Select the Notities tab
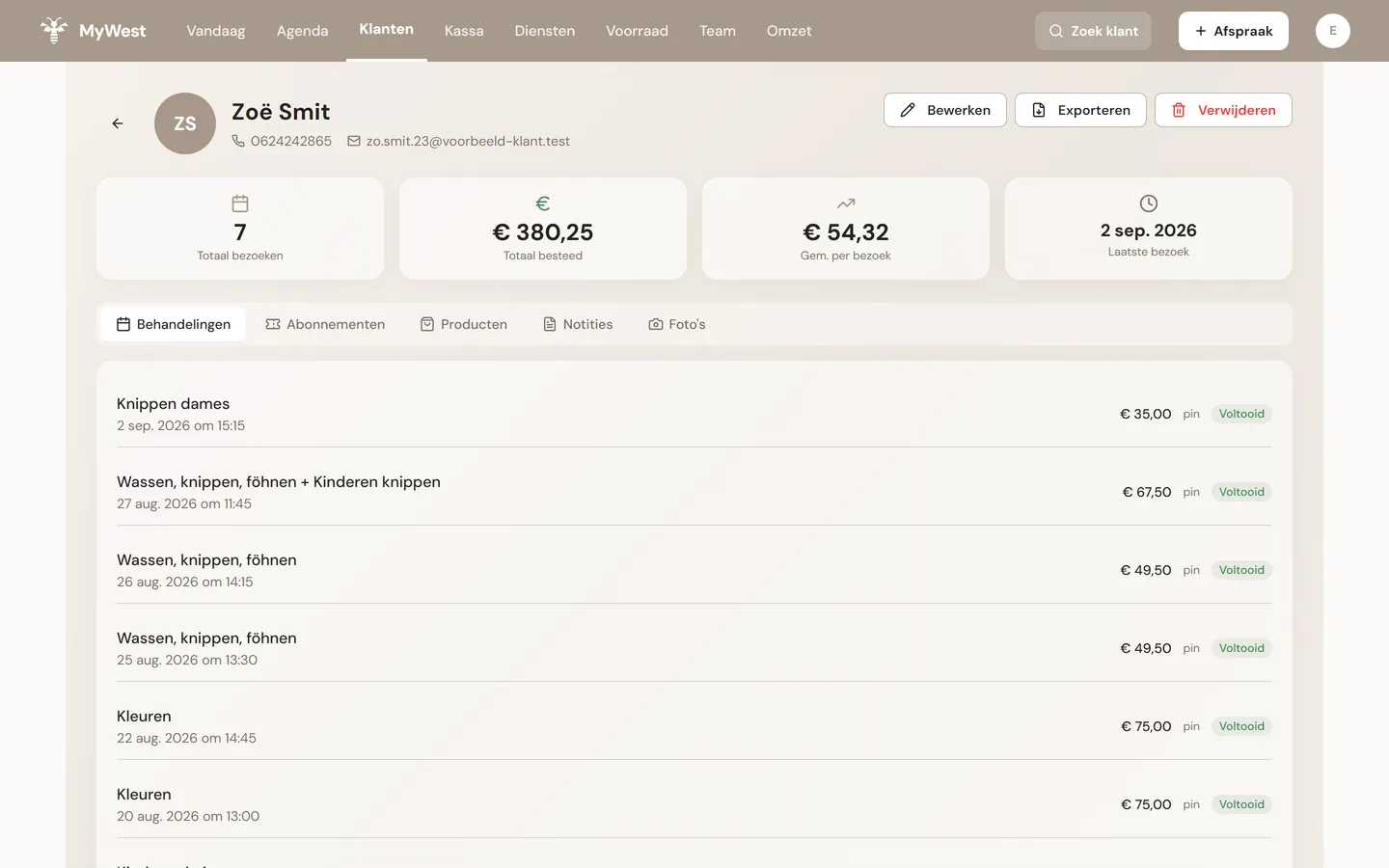 [578, 324]
